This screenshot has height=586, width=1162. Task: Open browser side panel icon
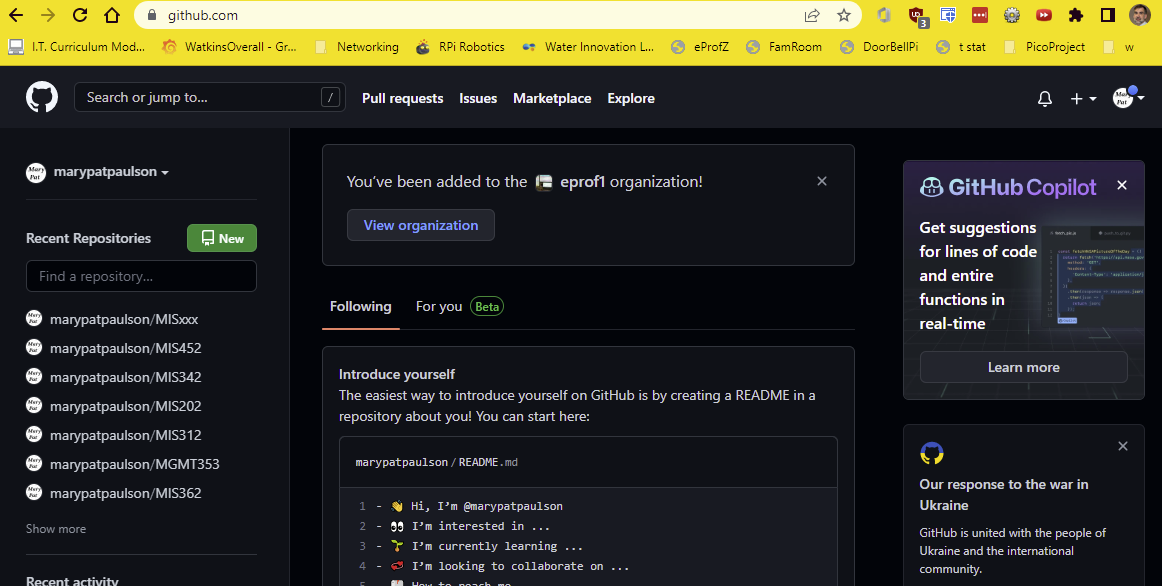click(1108, 15)
